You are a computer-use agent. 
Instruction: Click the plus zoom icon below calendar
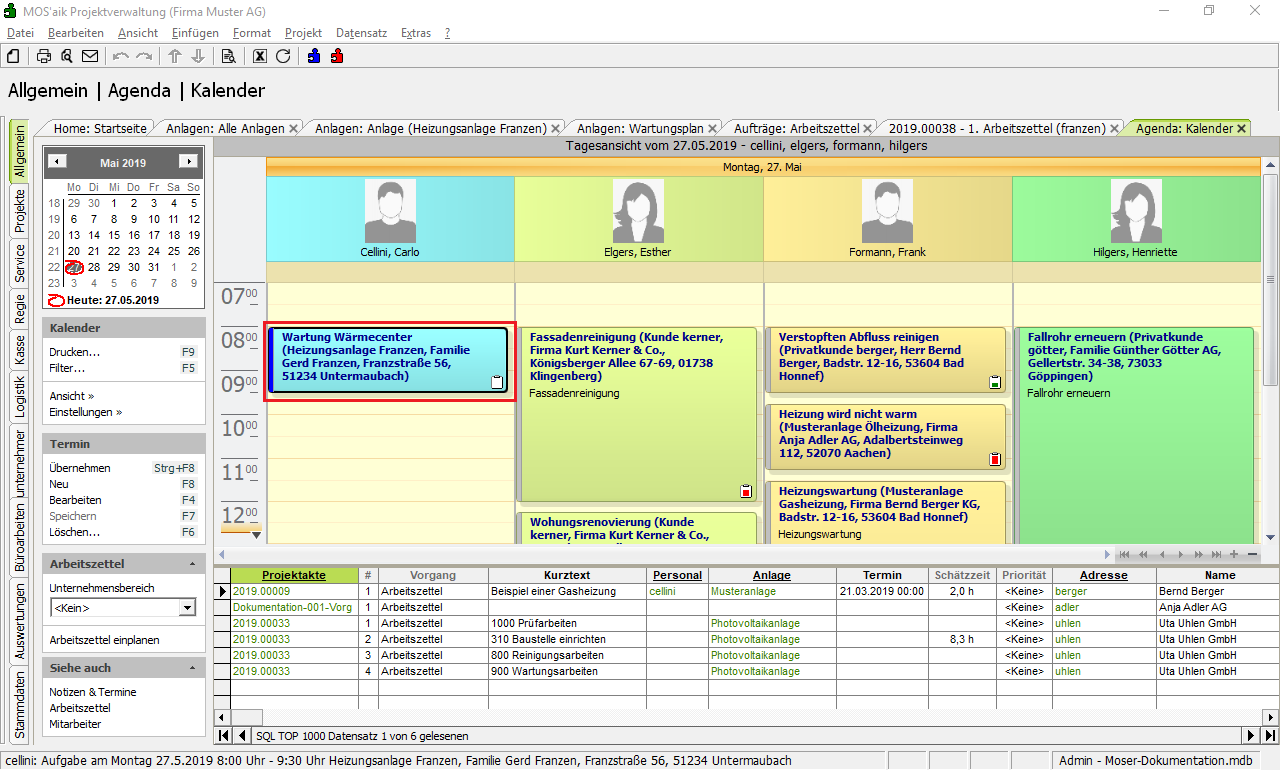(1234, 554)
